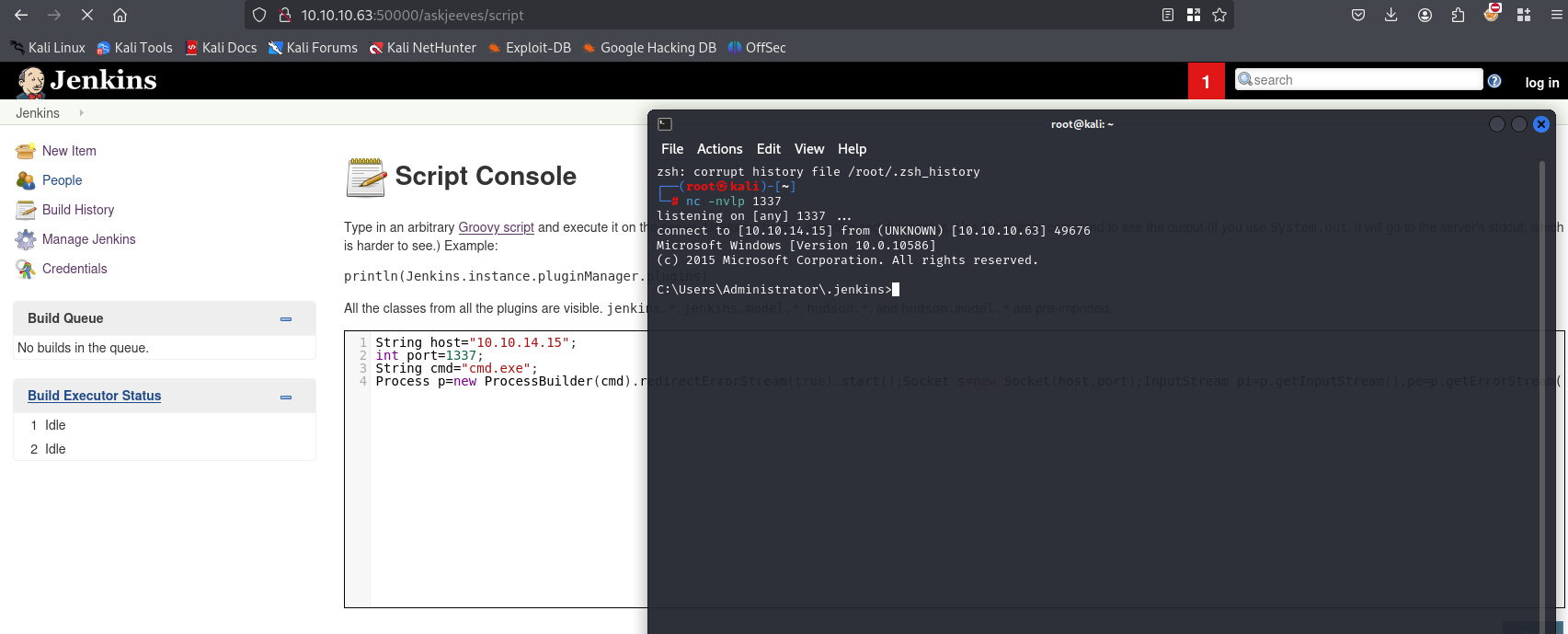Click the squares-plus extension icon
This screenshot has width=1568, height=634.
click(x=1524, y=15)
